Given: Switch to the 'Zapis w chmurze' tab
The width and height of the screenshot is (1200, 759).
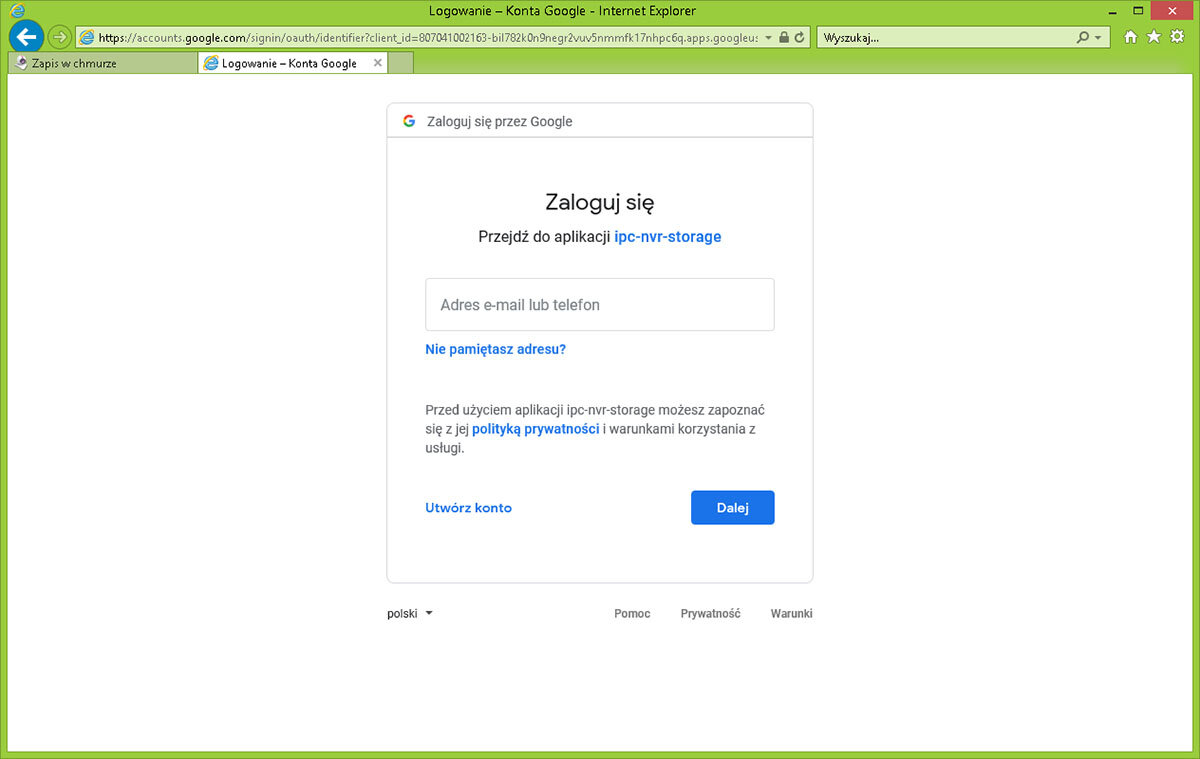Looking at the screenshot, I should point(100,63).
